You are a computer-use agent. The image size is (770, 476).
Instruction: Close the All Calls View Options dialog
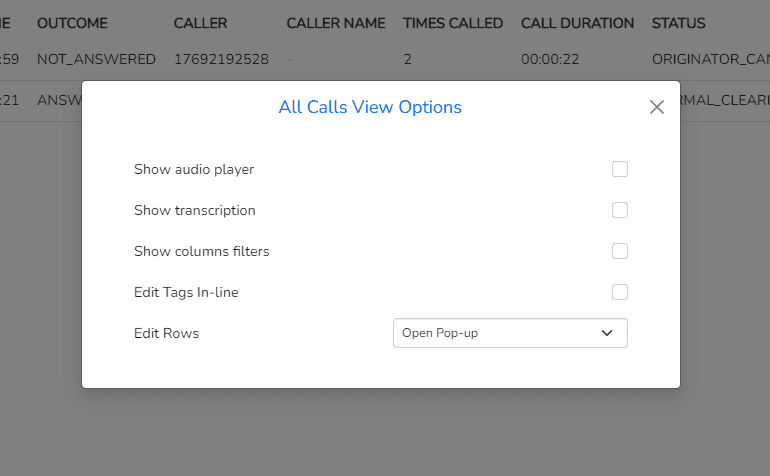pyautogui.click(x=657, y=107)
